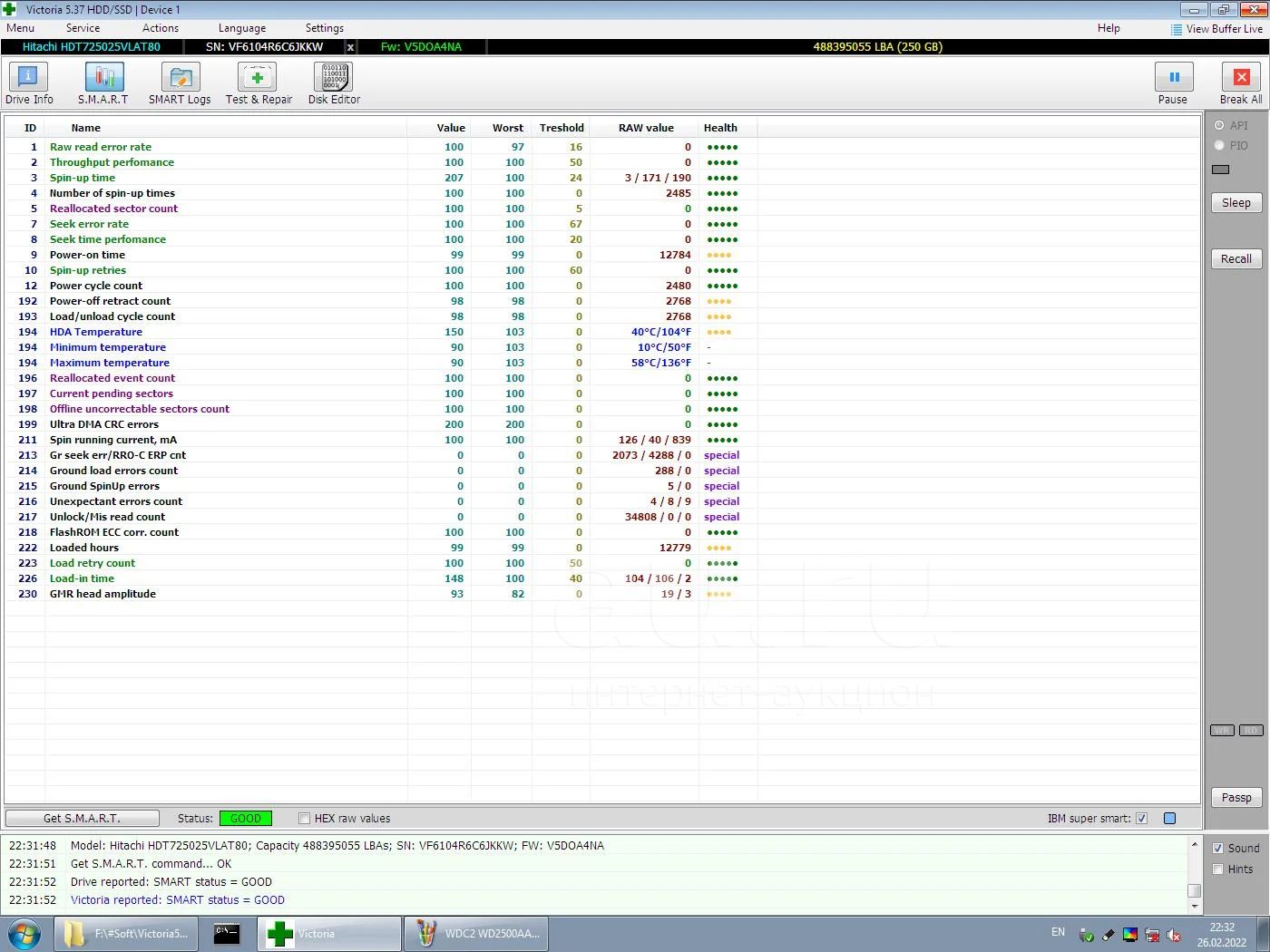Screen dimensions: 1270x952
Task: Click the 488395055 LBA (250 GB) capacity label
Action: click(877, 47)
